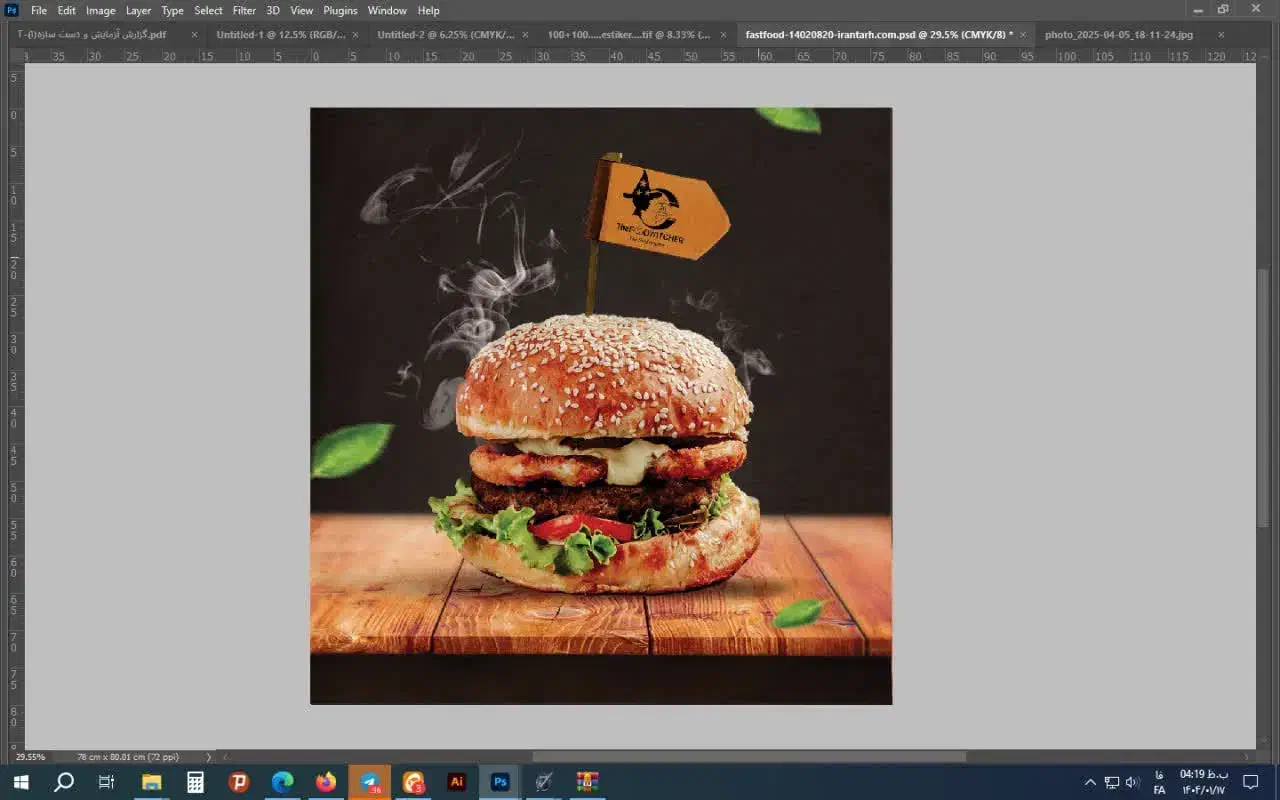Image resolution: width=1280 pixels, height=800 pixels.
Task: Open Calculator from the taskbar
Action: (x=195, y=782)
